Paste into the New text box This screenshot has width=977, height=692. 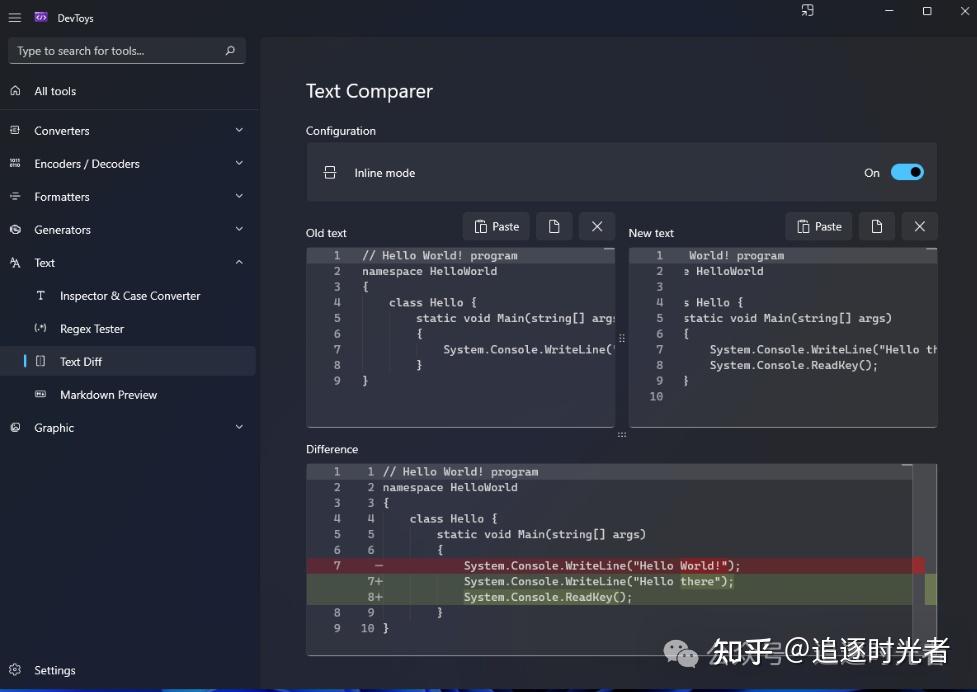coord(818,226)
